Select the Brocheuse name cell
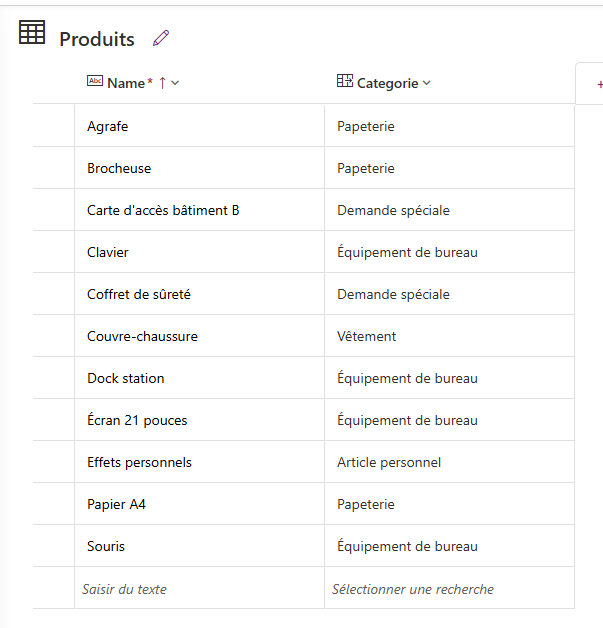Viewport: 603px width, 628px height. pyautogui.click(x=199, y=168)
